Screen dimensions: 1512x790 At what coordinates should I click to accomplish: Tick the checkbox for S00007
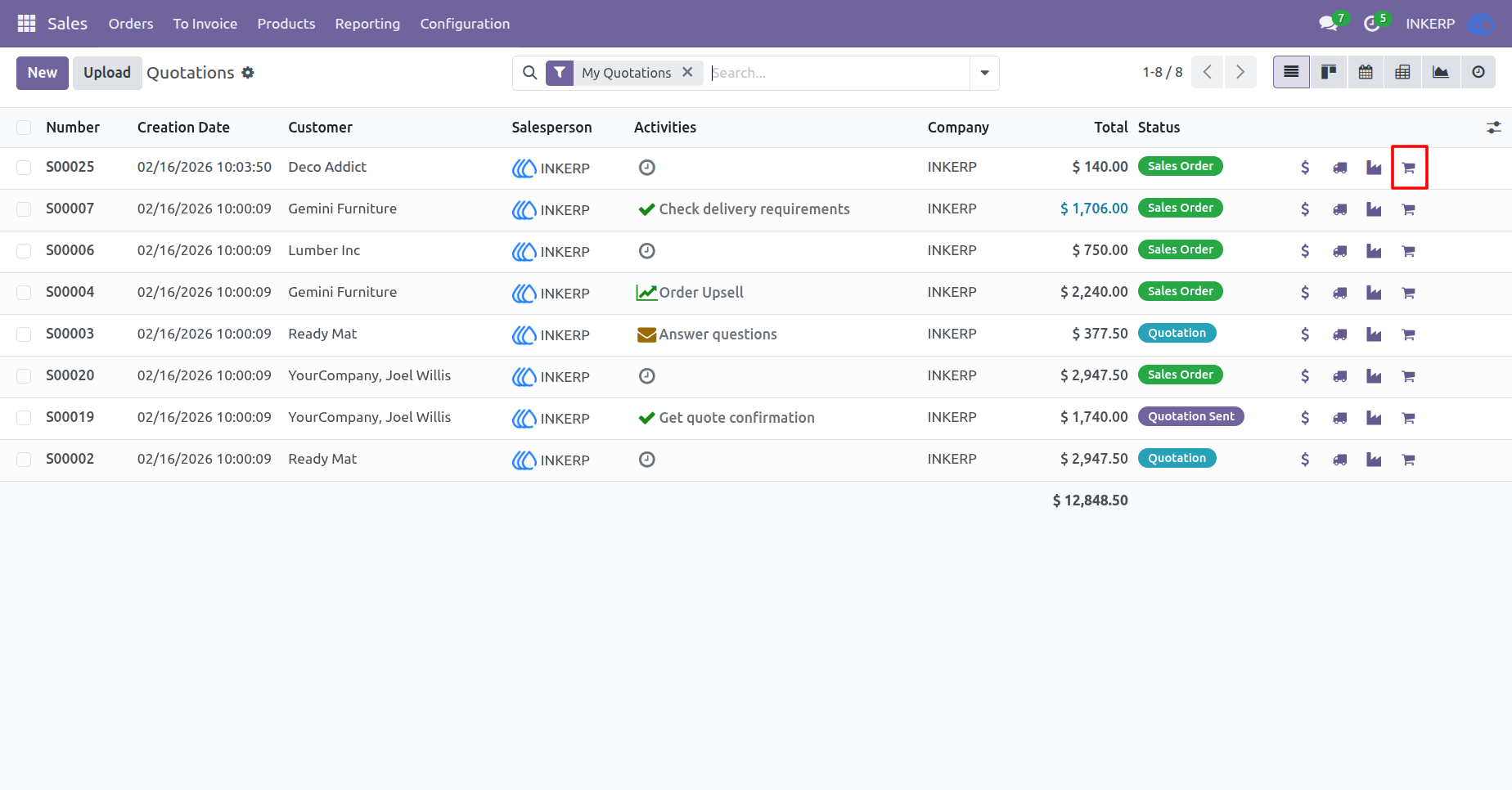click(24, 209)
